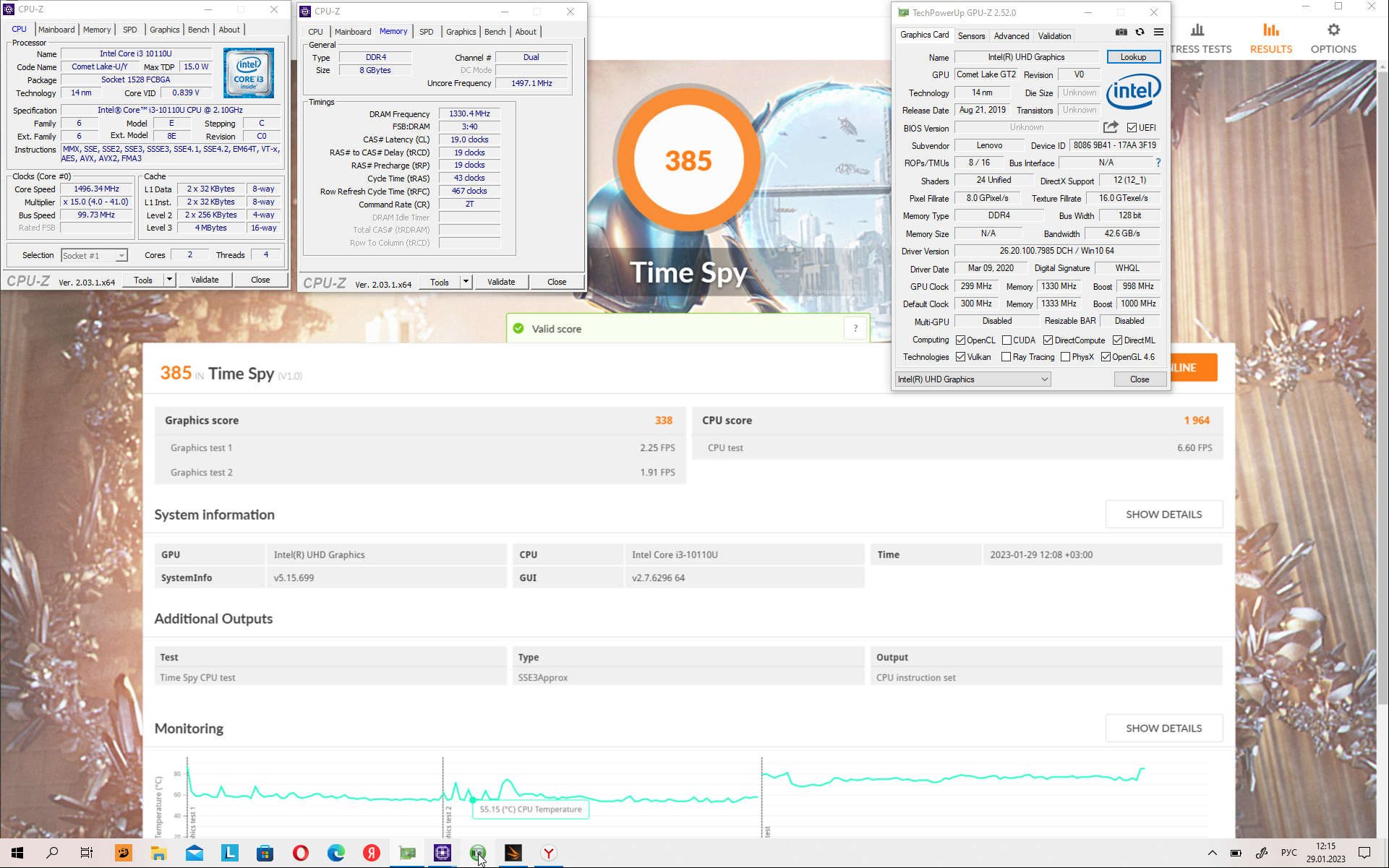Expand Tools arrow in the CPU-Z CPU window
This screenshot has height=868, width=1389.
[x=169, y=280]
